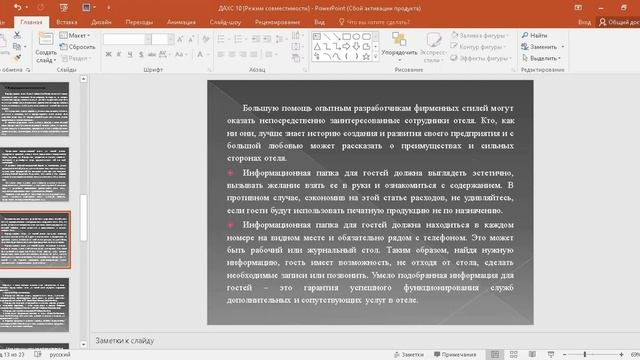The height and width of the screenshot is (360, 640).
Task: Increase font size with the larger A icon
Action: [180, 39]
